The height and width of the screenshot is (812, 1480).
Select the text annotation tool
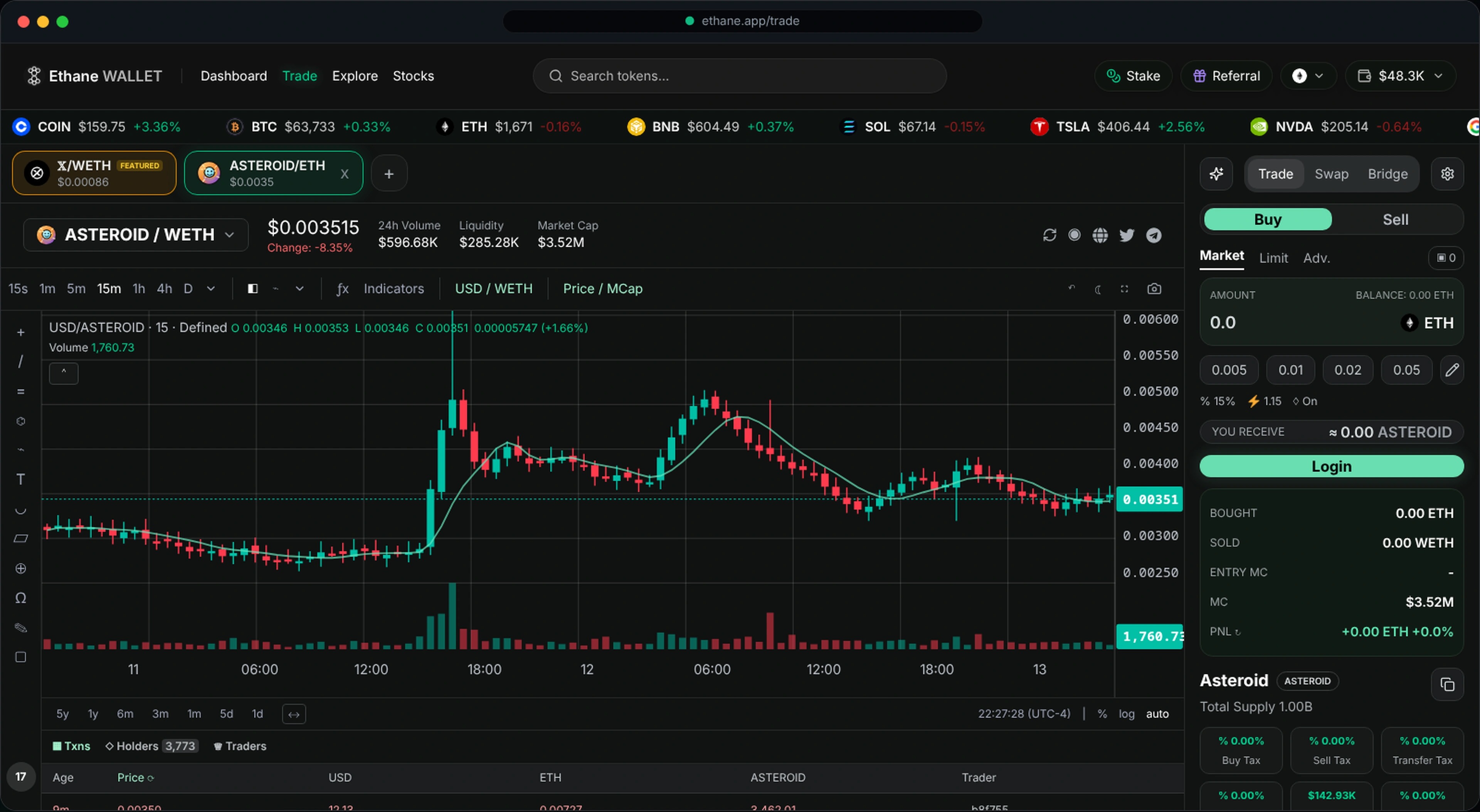click(21, 479)
